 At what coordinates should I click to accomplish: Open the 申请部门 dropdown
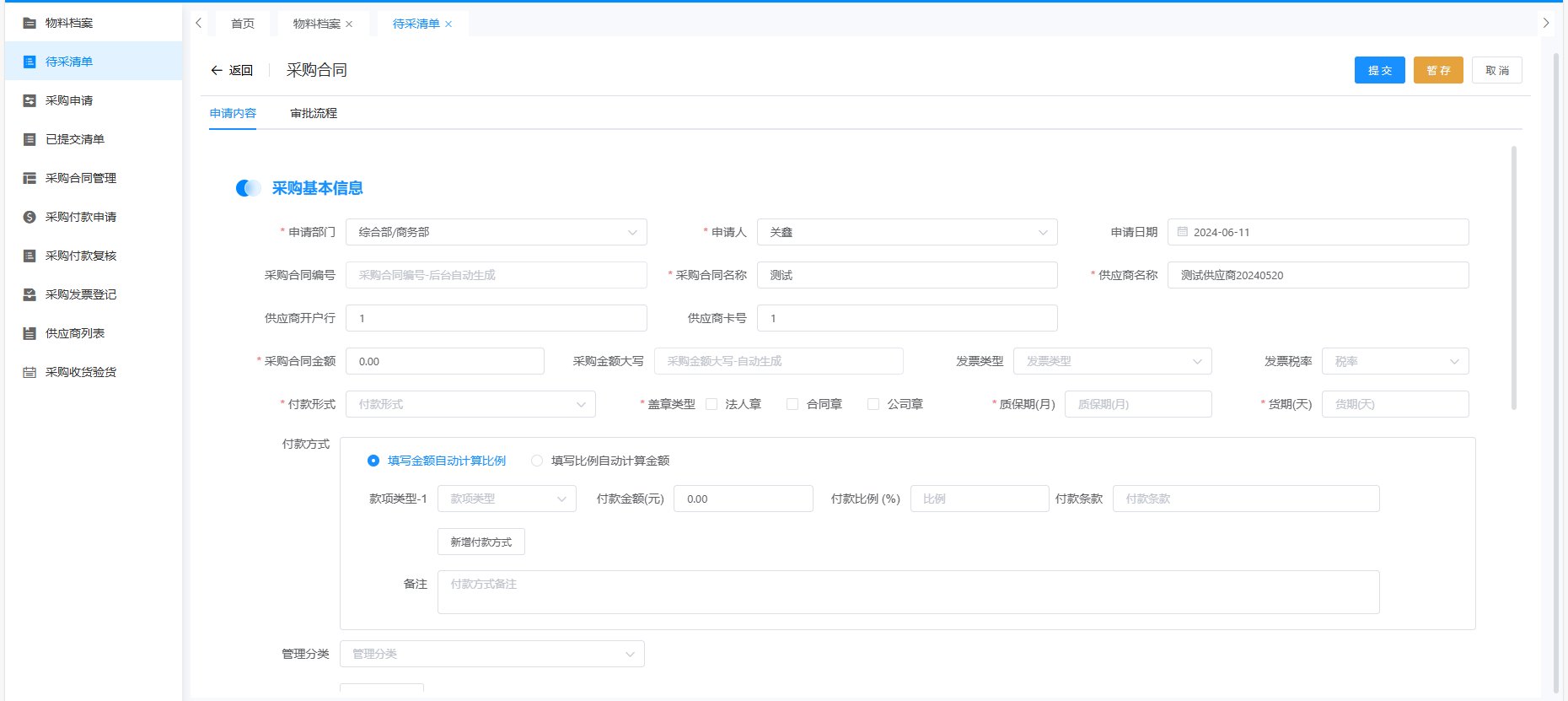pyautogui.click(x=496, y=232)
